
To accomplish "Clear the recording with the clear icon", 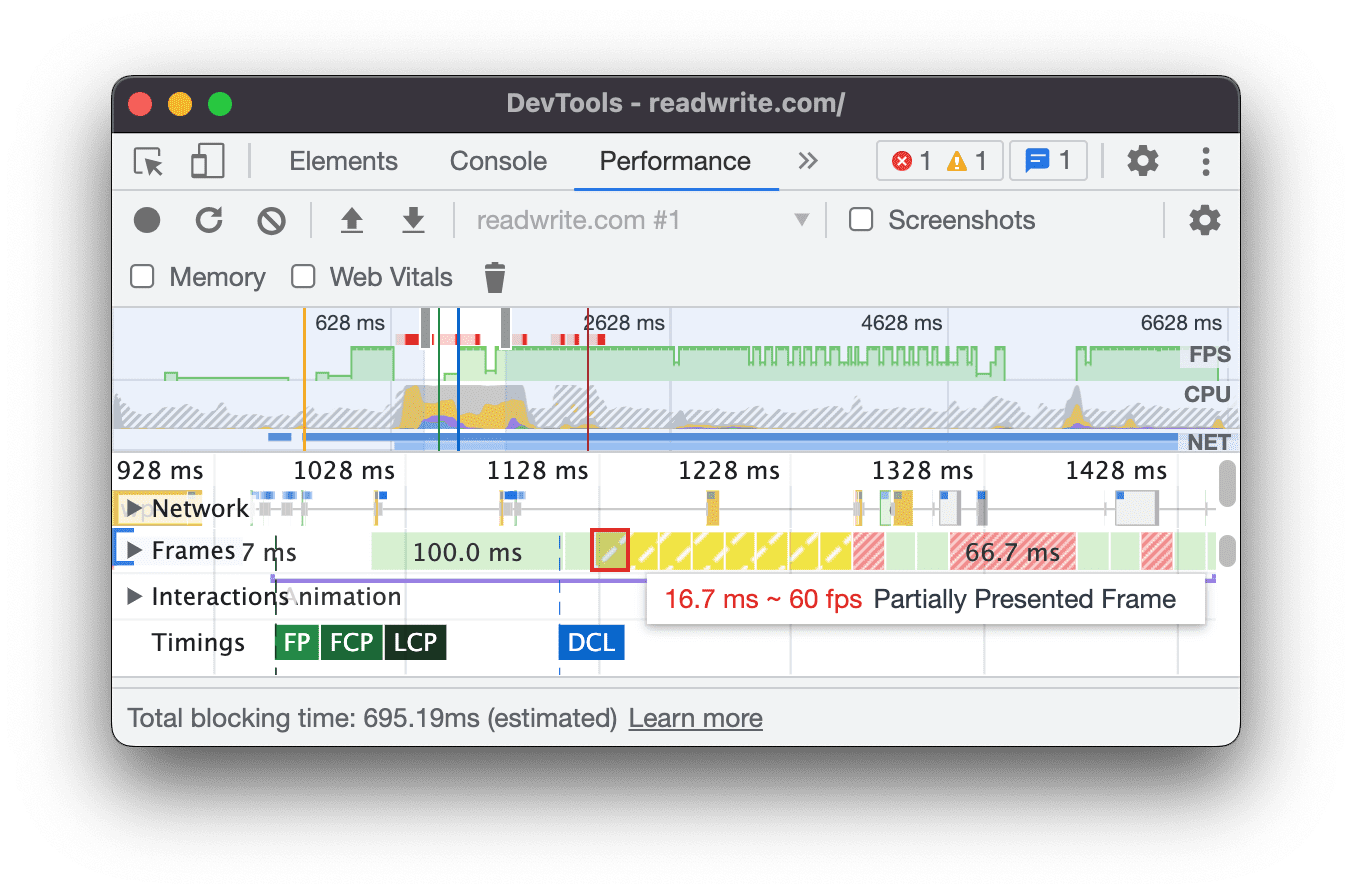I will 271,220.
